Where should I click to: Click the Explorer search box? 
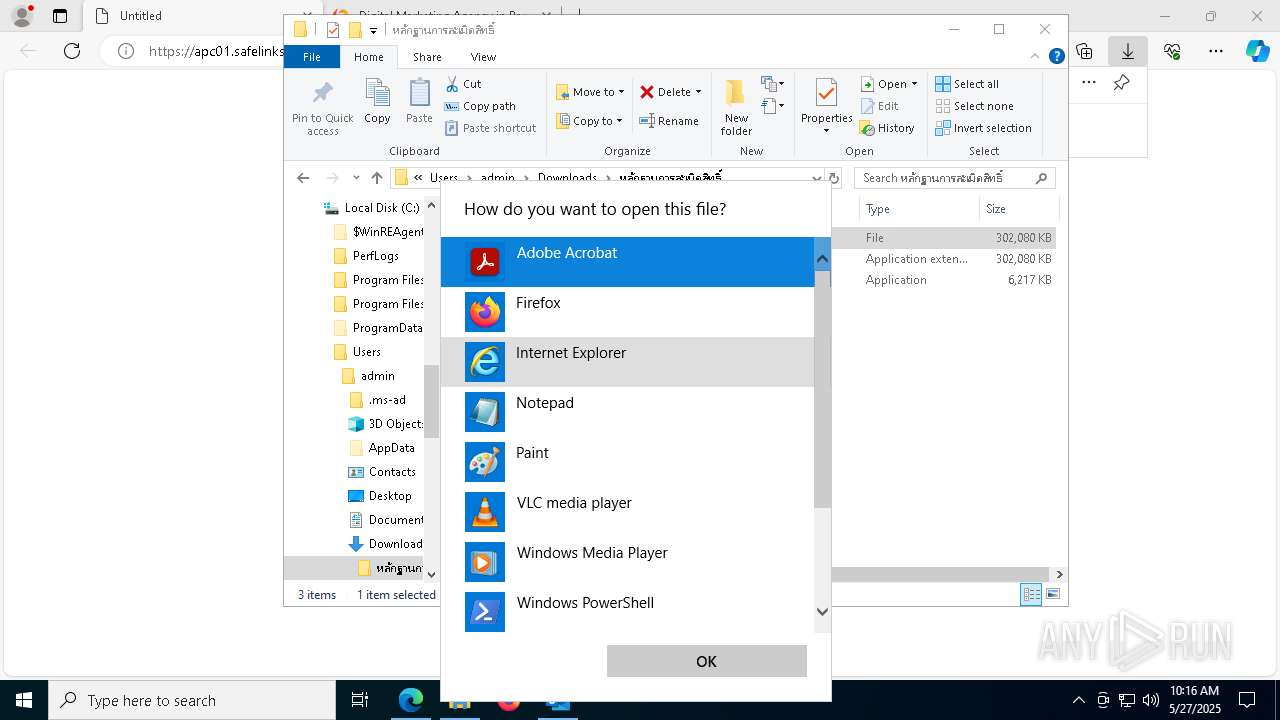(x=954, y=178)
